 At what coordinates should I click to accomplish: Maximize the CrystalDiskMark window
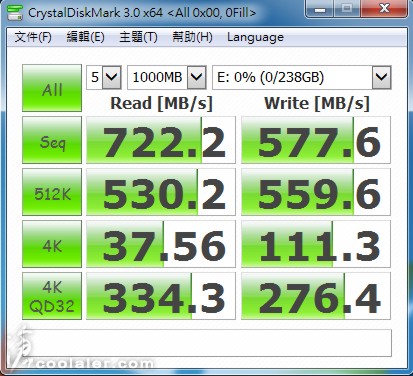(347, 9)
